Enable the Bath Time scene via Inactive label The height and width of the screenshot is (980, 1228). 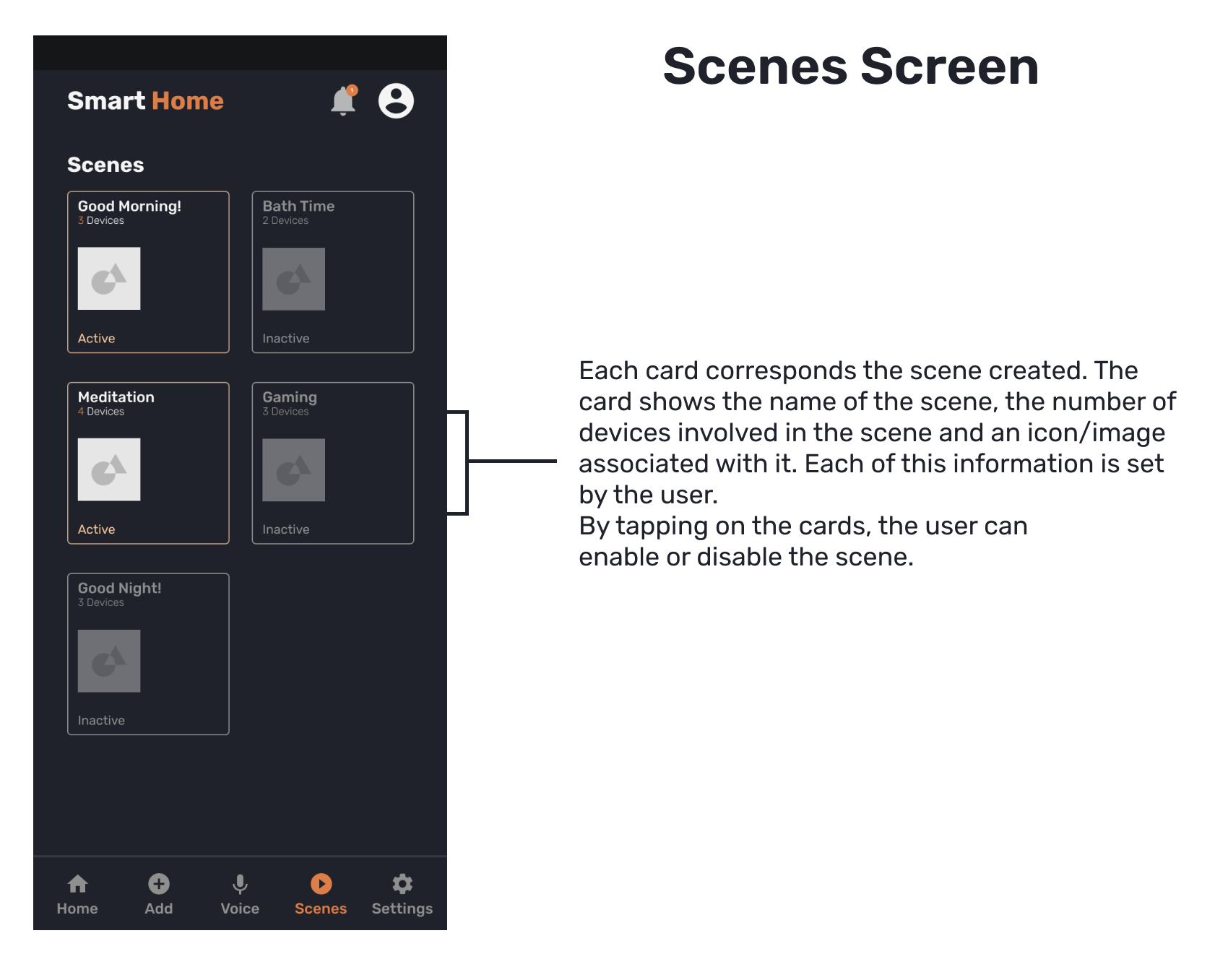(x=286, y=339)
